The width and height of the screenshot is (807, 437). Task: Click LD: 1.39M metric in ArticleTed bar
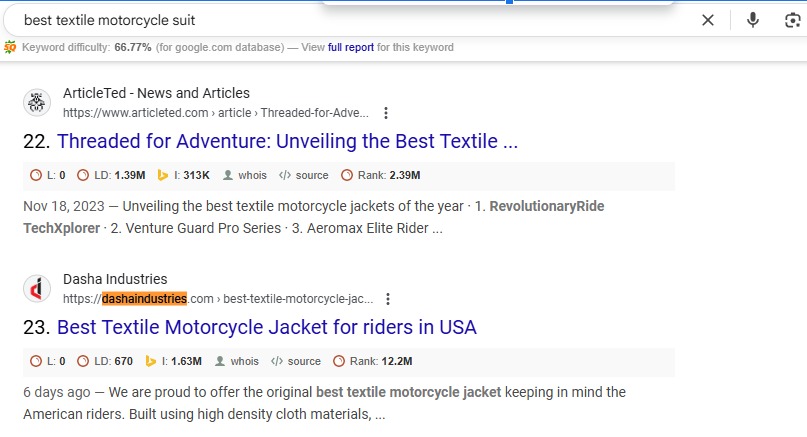click(x=111, y=175)
